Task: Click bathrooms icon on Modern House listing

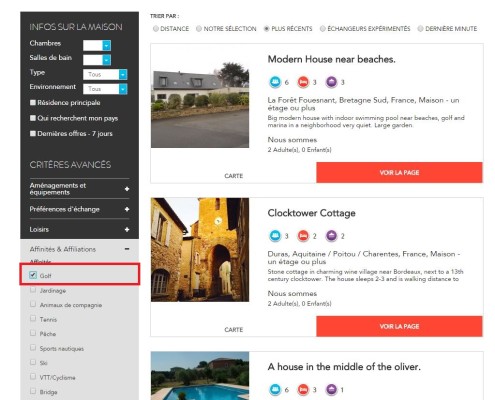Action: [331, 82]
